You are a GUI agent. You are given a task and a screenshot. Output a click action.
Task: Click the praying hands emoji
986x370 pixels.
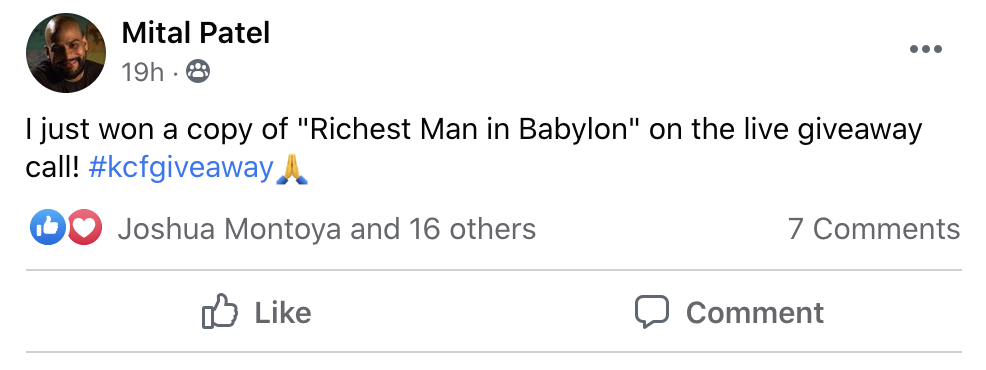click(292, 169)
